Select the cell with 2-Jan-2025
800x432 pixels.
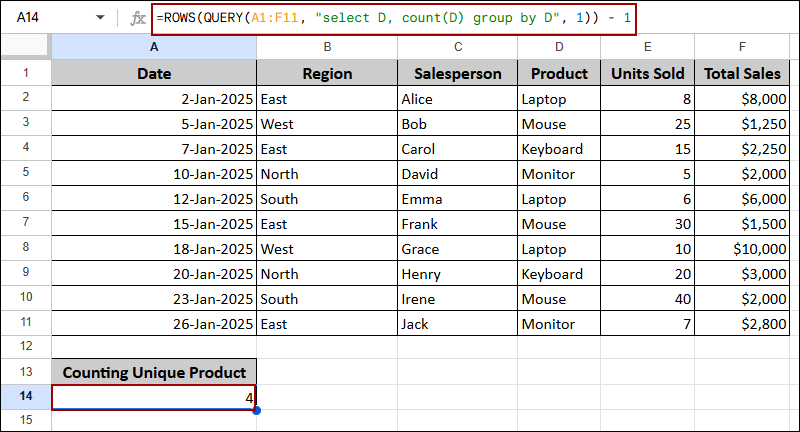154,98
